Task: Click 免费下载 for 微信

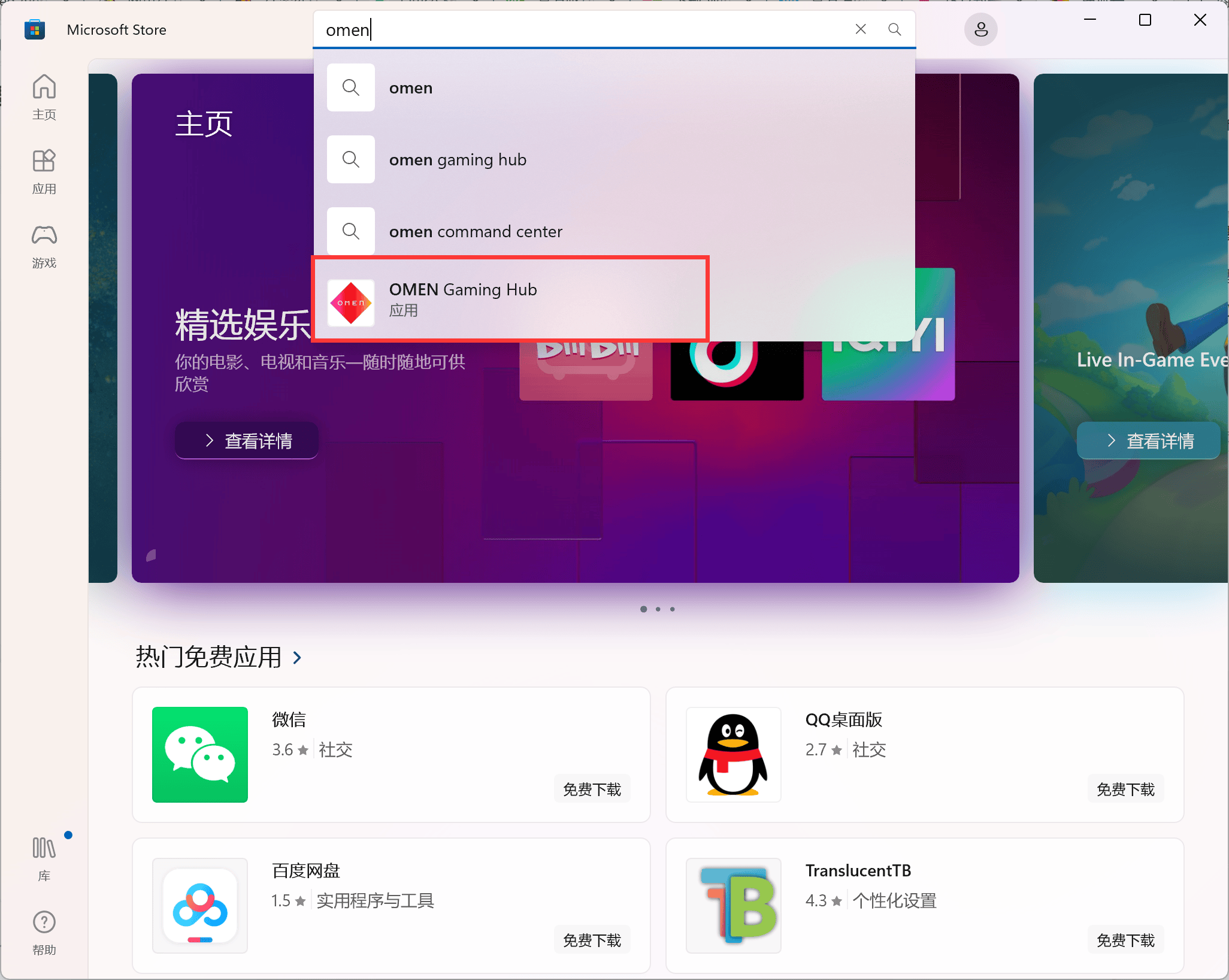Action: (592, 790)
